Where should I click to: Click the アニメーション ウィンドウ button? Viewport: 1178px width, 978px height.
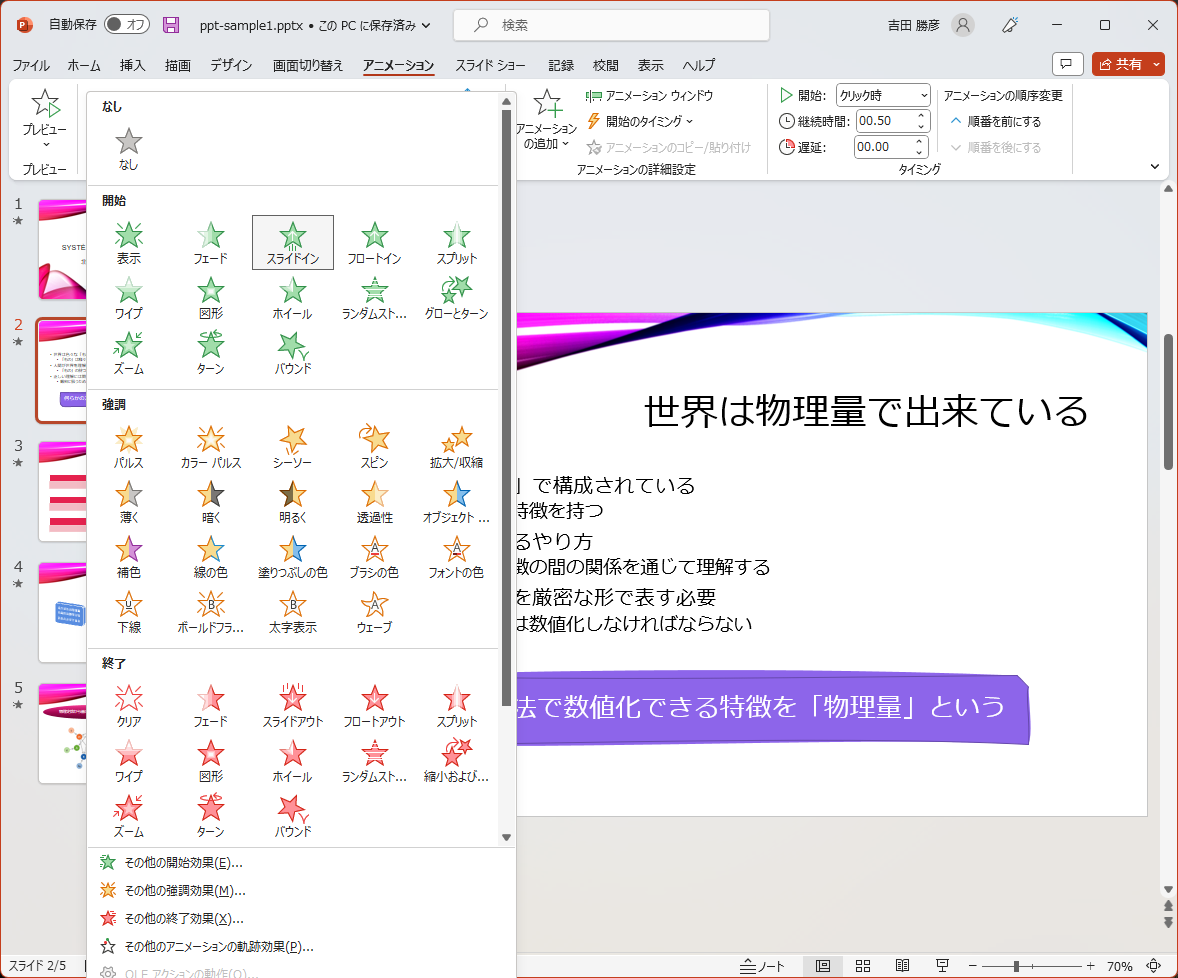pyautogui.click(x=650, y=96)
